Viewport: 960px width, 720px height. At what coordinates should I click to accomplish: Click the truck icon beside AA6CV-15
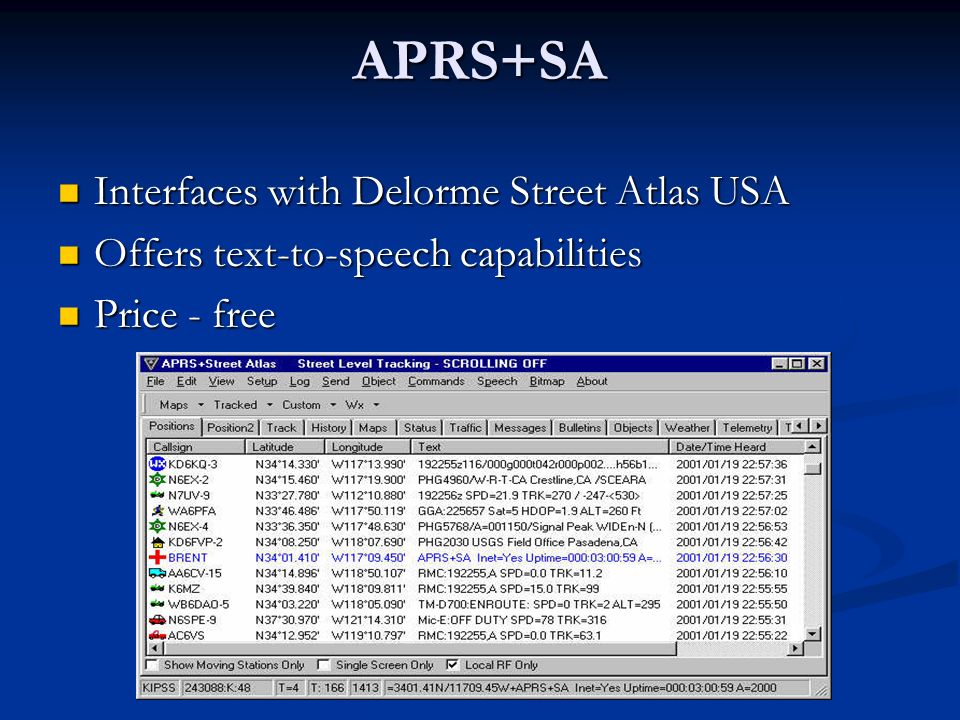157,573
